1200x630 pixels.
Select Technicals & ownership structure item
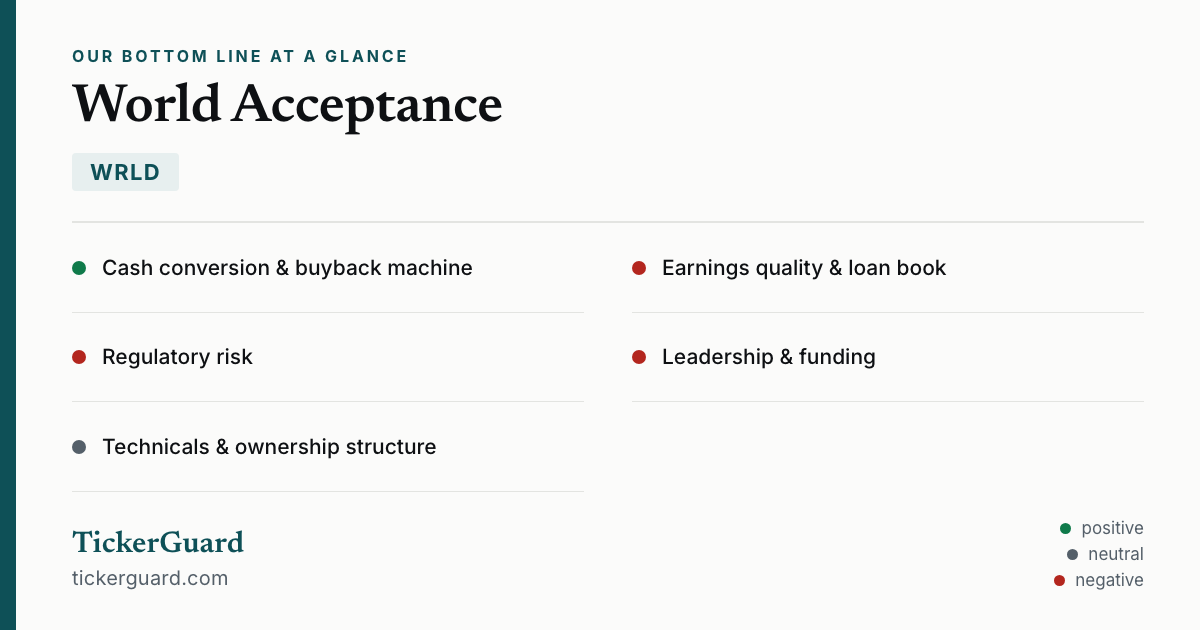[328, 447]
